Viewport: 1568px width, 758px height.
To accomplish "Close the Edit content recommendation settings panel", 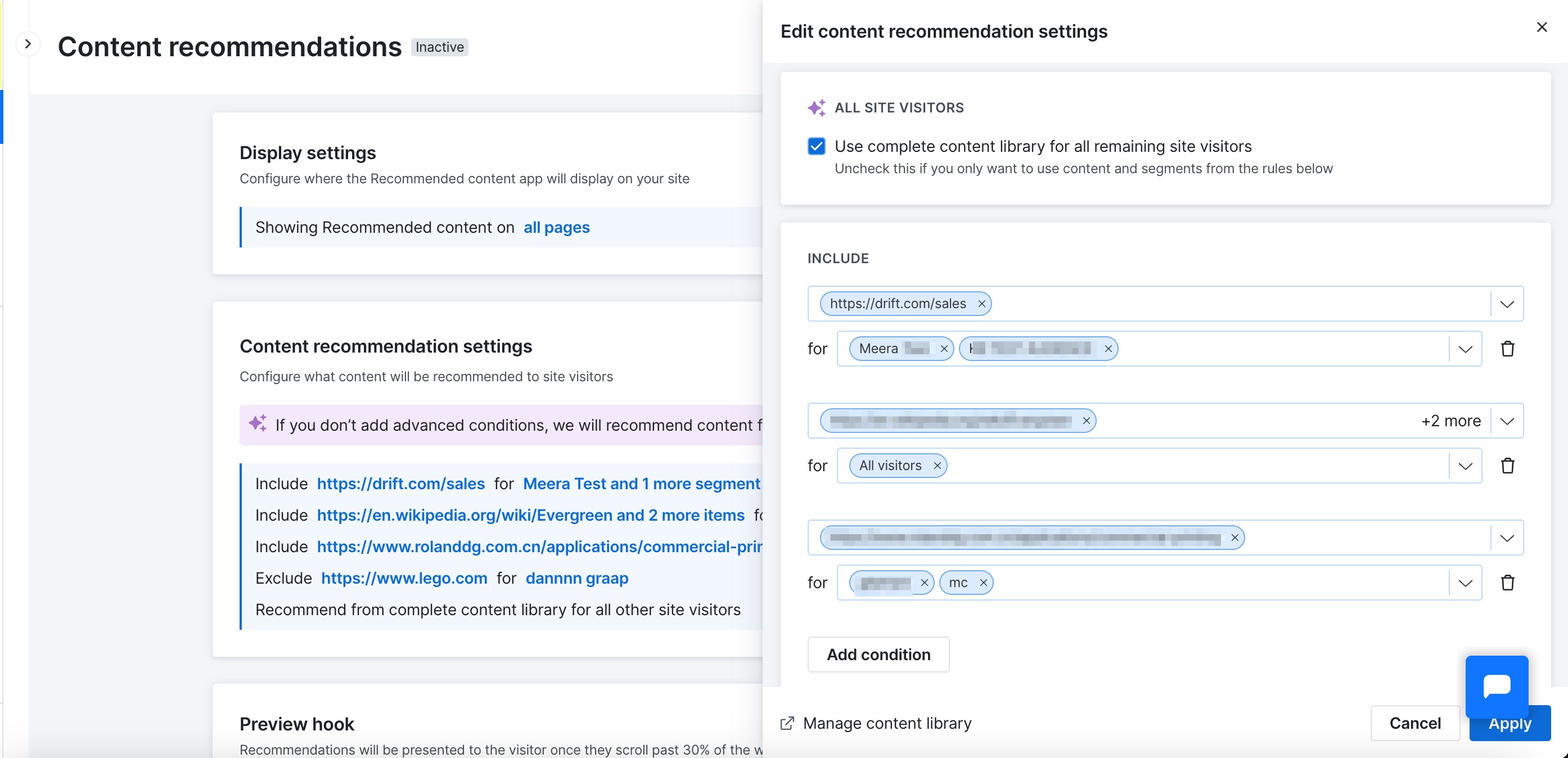I will [x=1541, y=28].
